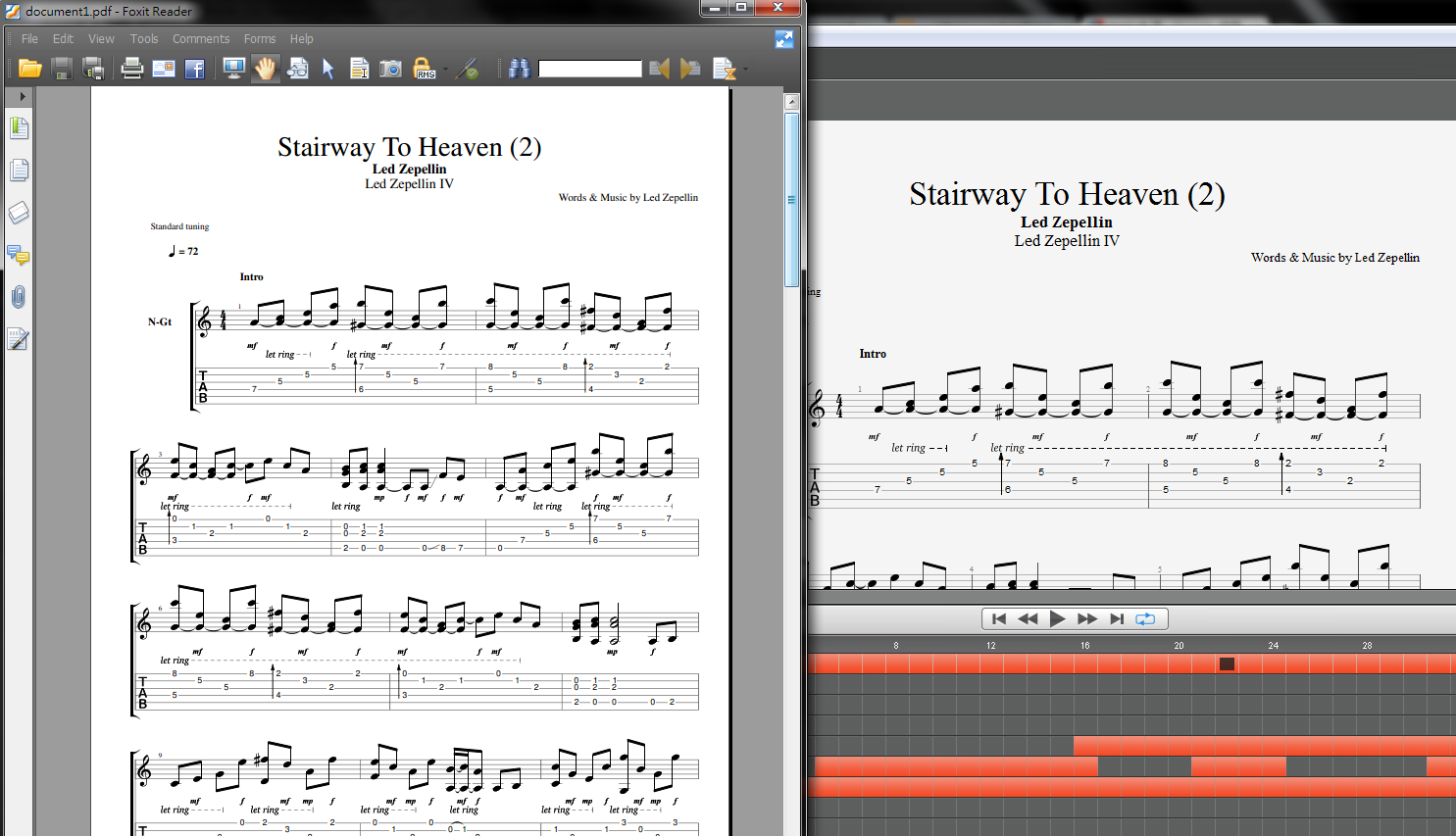
Task: Click the Find Next arrow icon
Action: (690, 69)
